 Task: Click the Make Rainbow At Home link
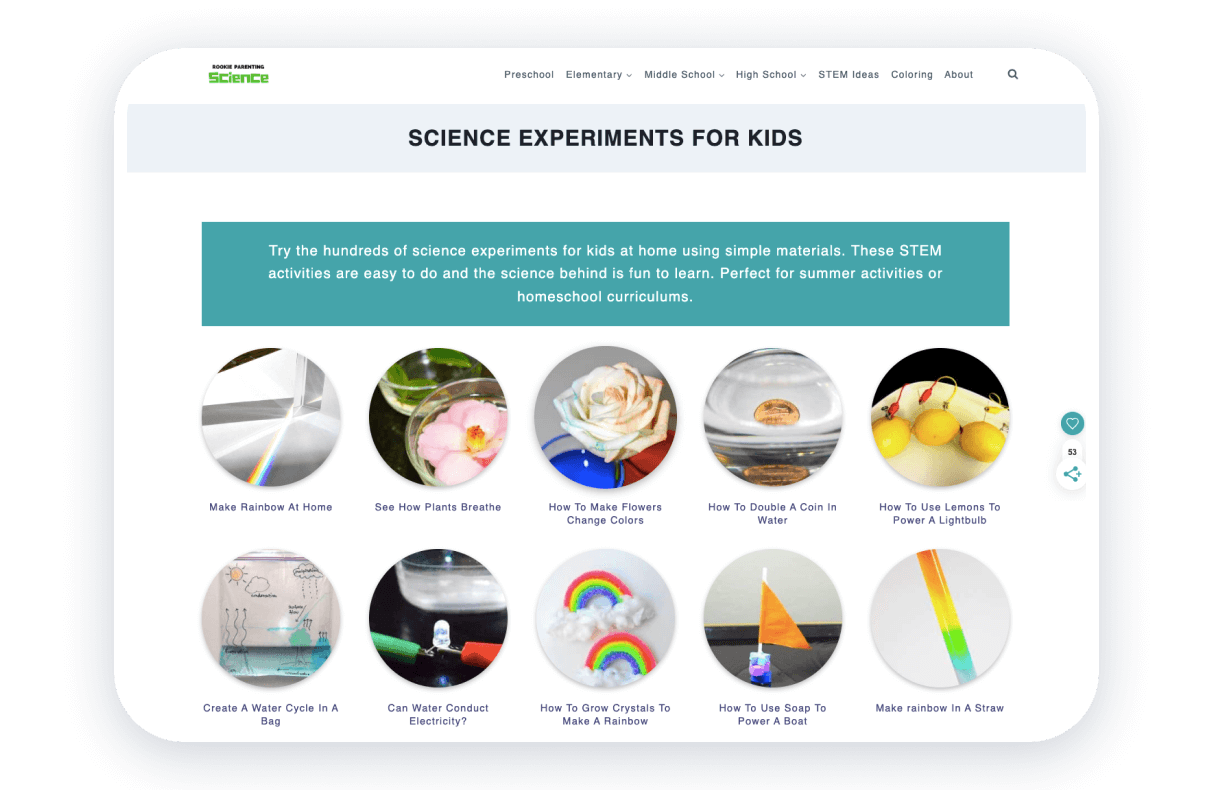pyautogui.click(x=270, y=507)
